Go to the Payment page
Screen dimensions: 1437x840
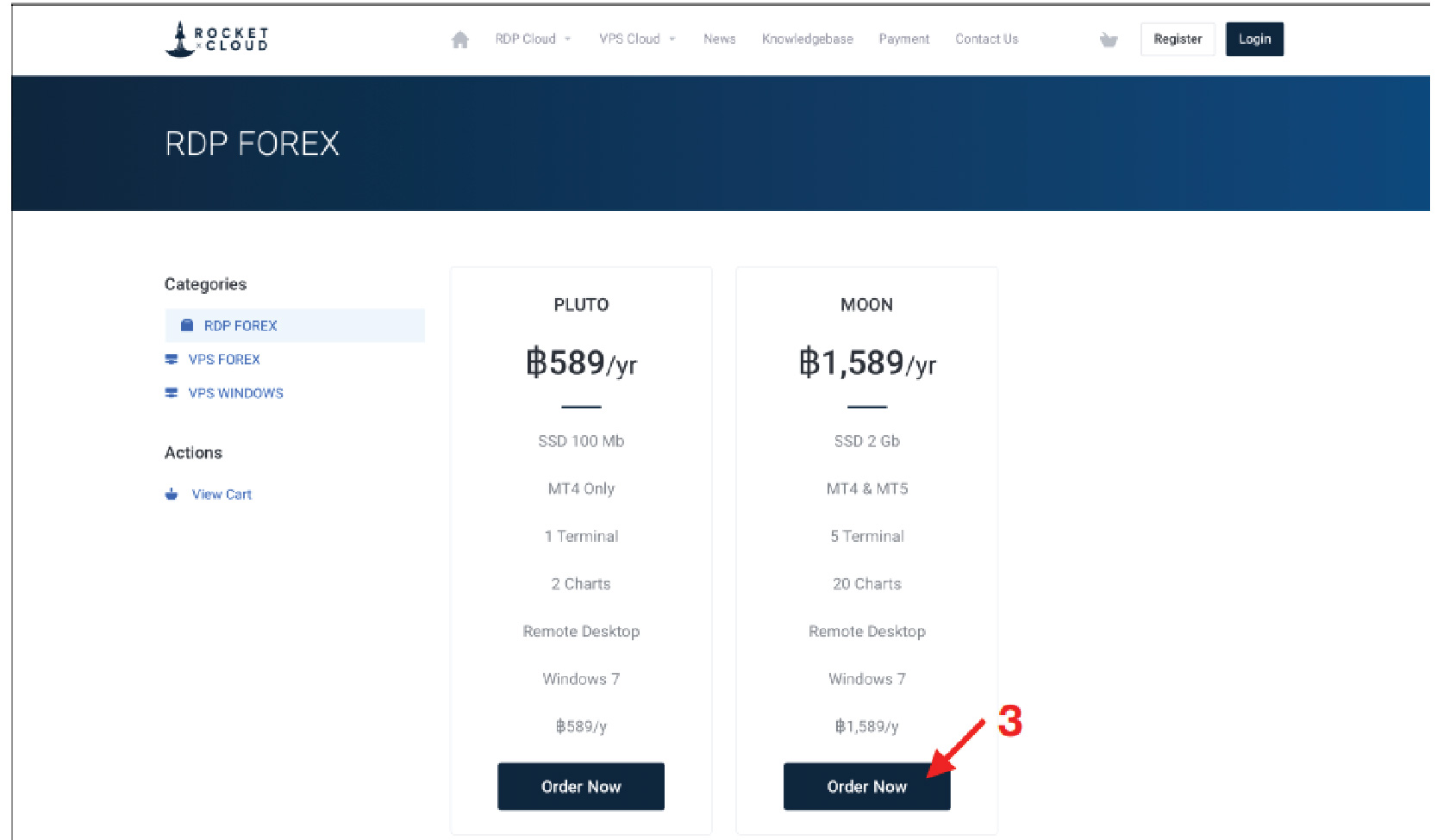coord(903,40)
